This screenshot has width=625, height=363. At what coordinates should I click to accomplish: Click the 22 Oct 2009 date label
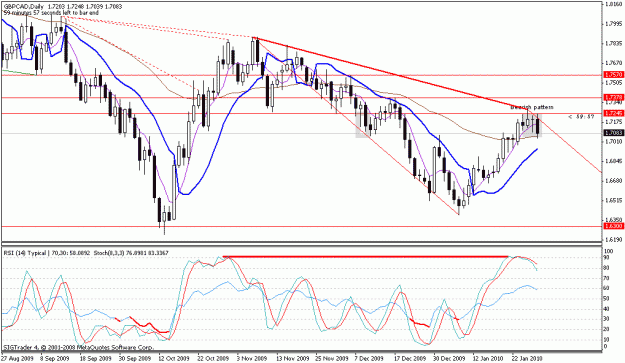point(213,358)
